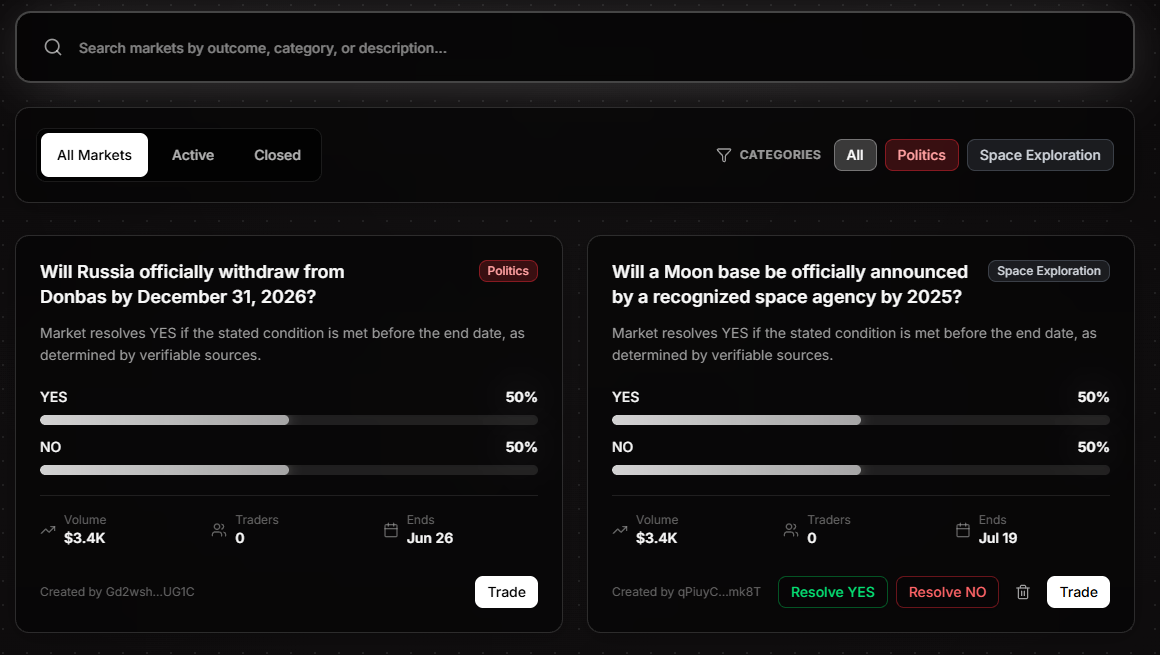Screen dimensions: 1160x655
Task: Select the All category filter
Action: (855, 155)
